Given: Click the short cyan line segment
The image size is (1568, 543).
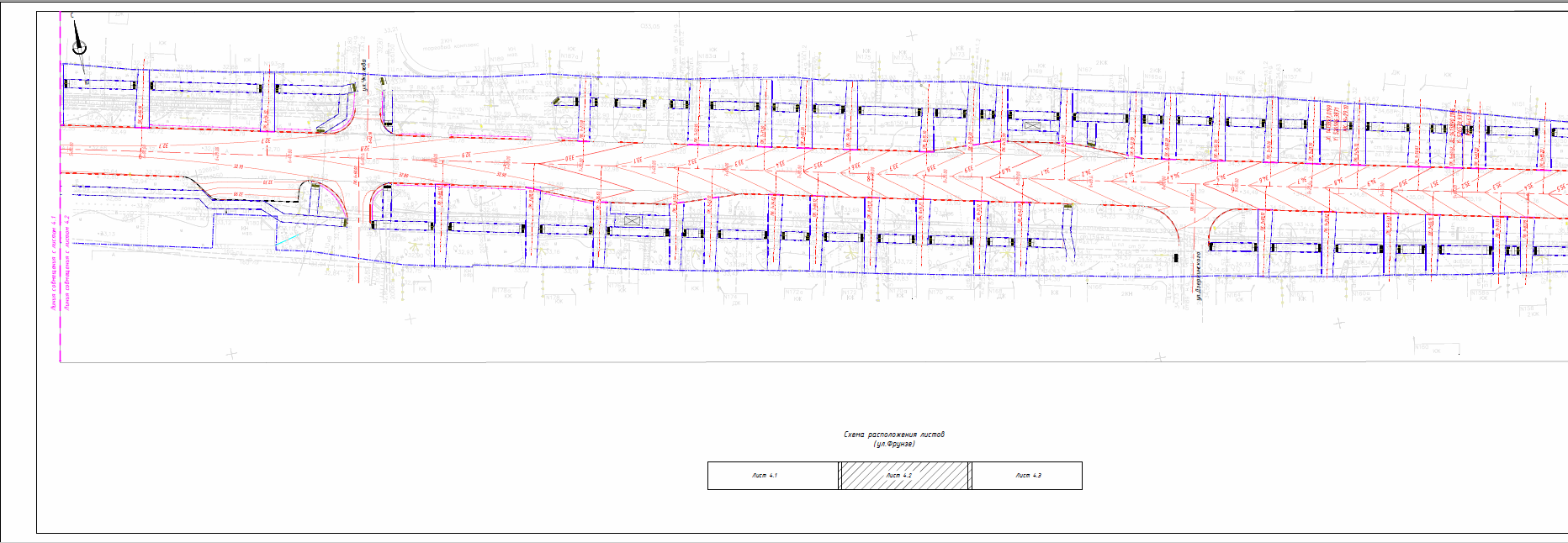Looking at the screenshot, I should click(288, 240).
